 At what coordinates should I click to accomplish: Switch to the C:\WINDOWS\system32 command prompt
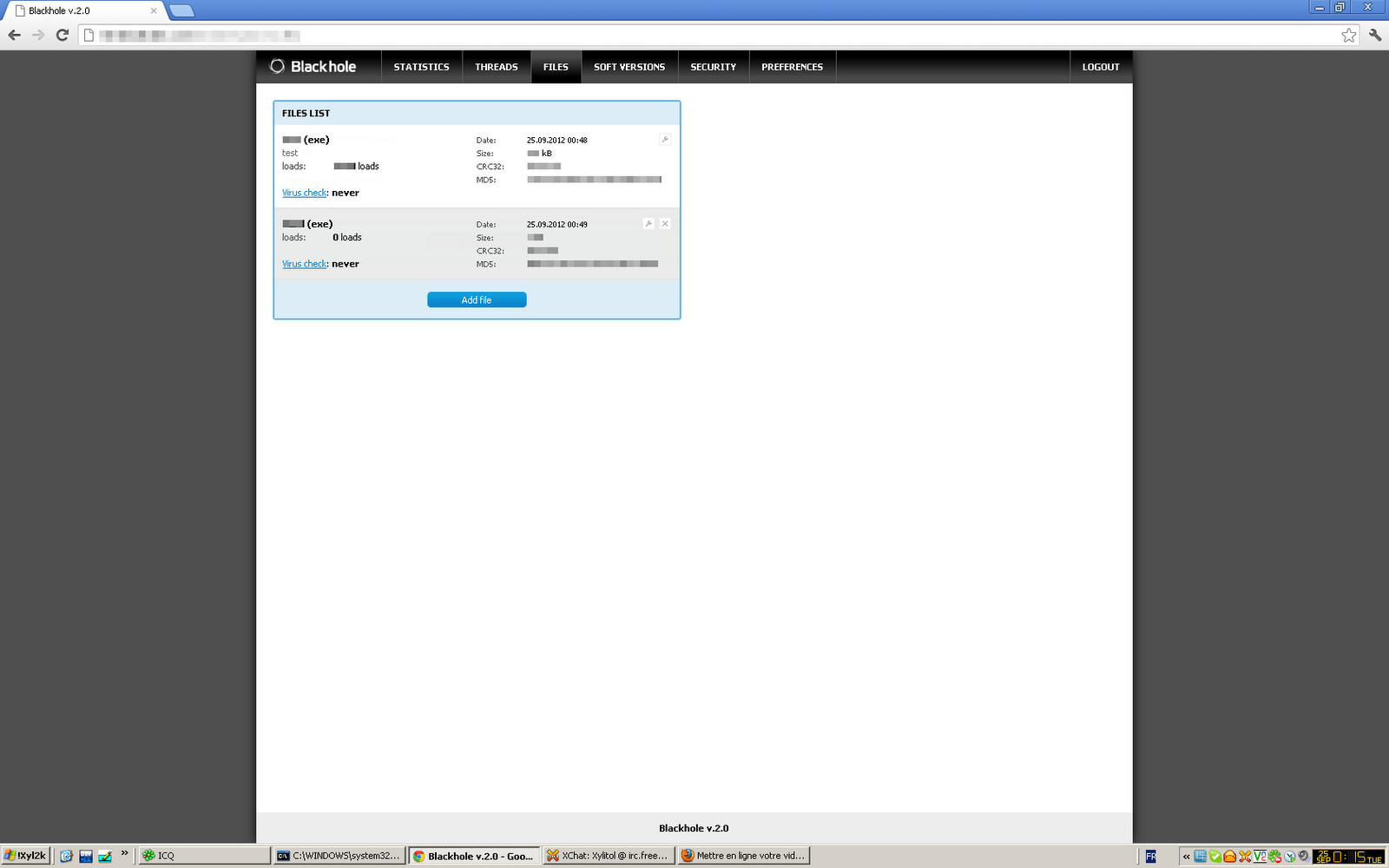[339, 856]
